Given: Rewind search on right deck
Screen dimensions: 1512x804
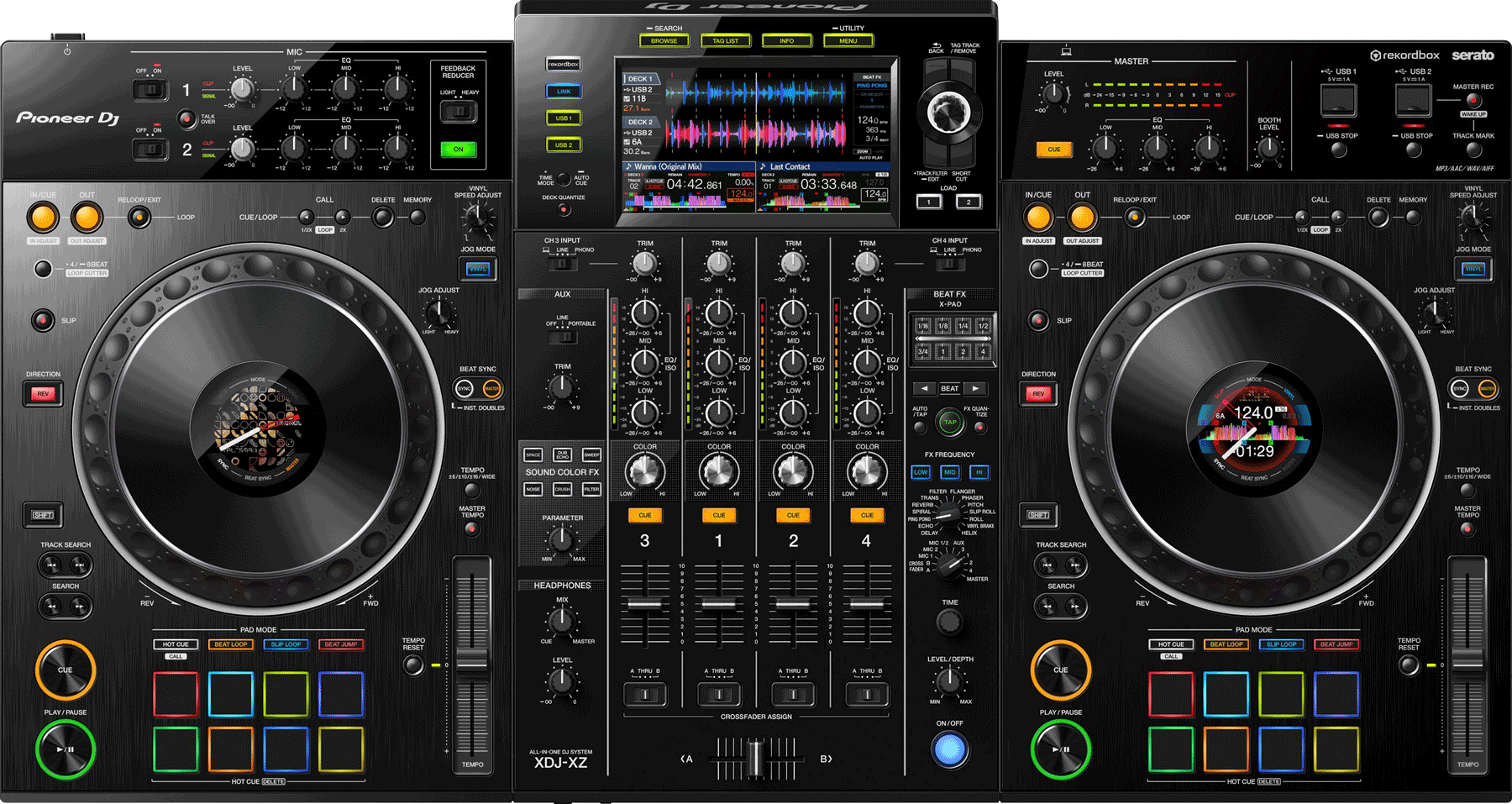Looking at the screenshot, I should 1047,606.
